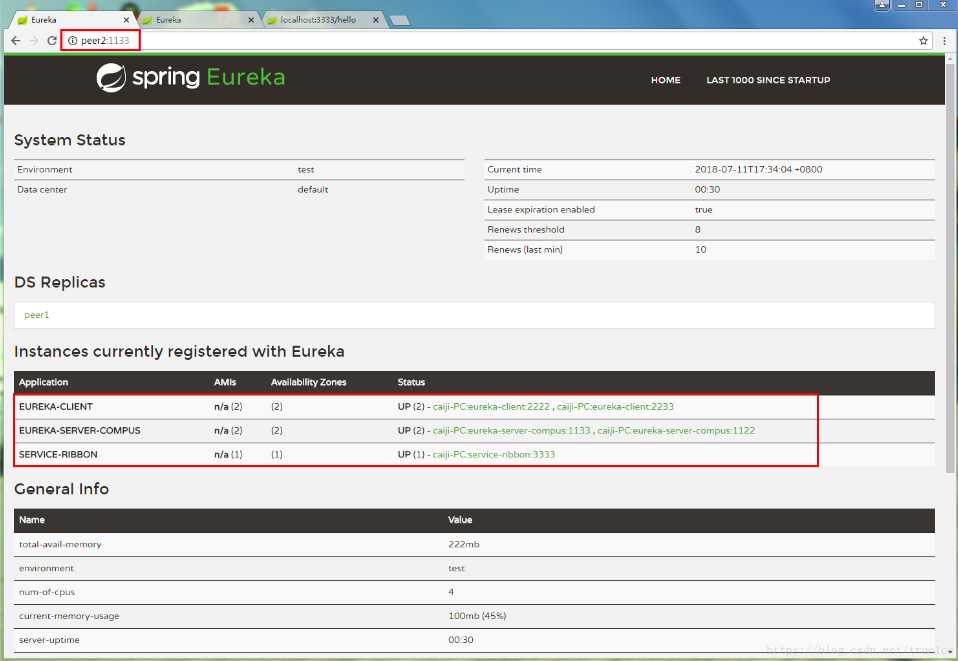Image resolution: width=958 pixels, height=661 pixels.
Task: Click the Availability Zones column header
Action: coord(309,382)
